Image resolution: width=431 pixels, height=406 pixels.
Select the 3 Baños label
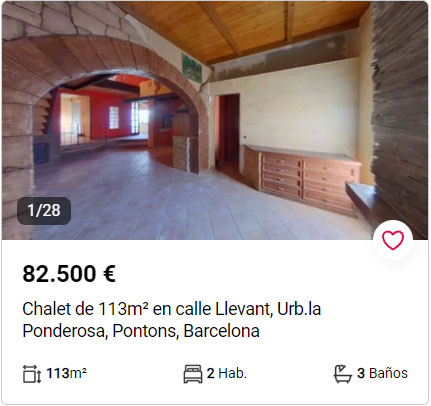point(382,373)
